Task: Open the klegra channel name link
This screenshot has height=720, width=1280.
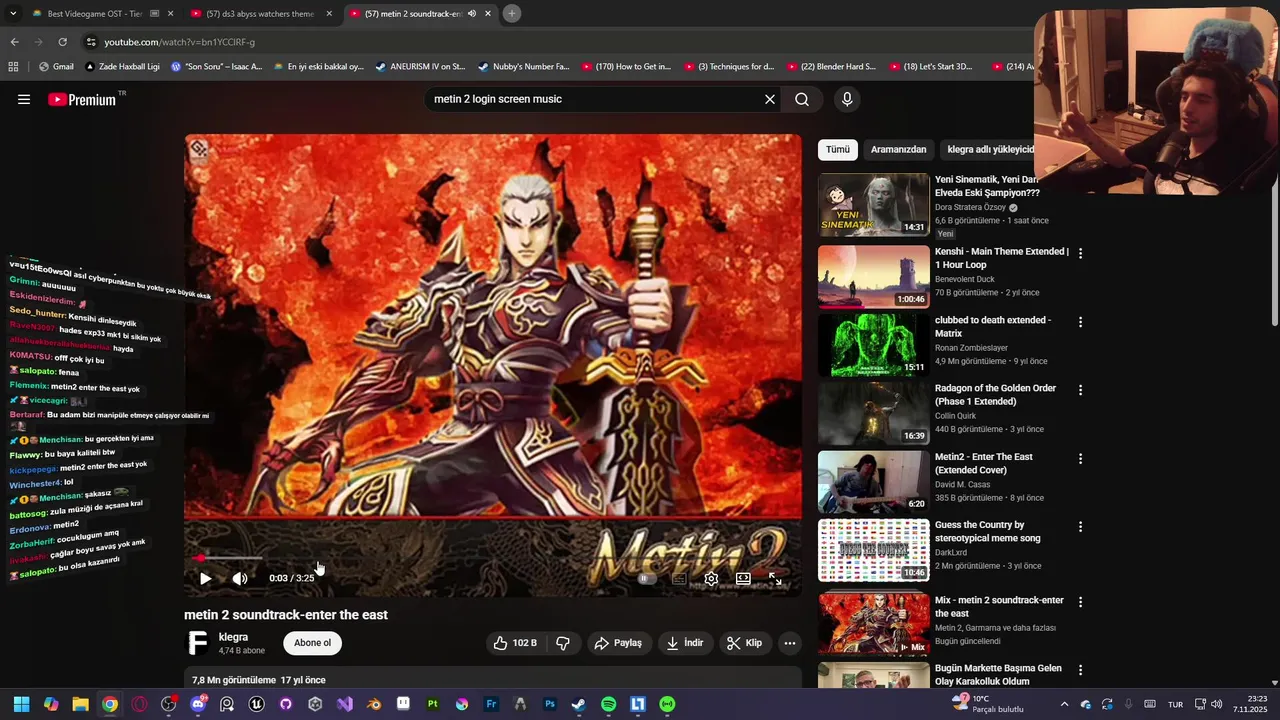Action: (233, 637)
